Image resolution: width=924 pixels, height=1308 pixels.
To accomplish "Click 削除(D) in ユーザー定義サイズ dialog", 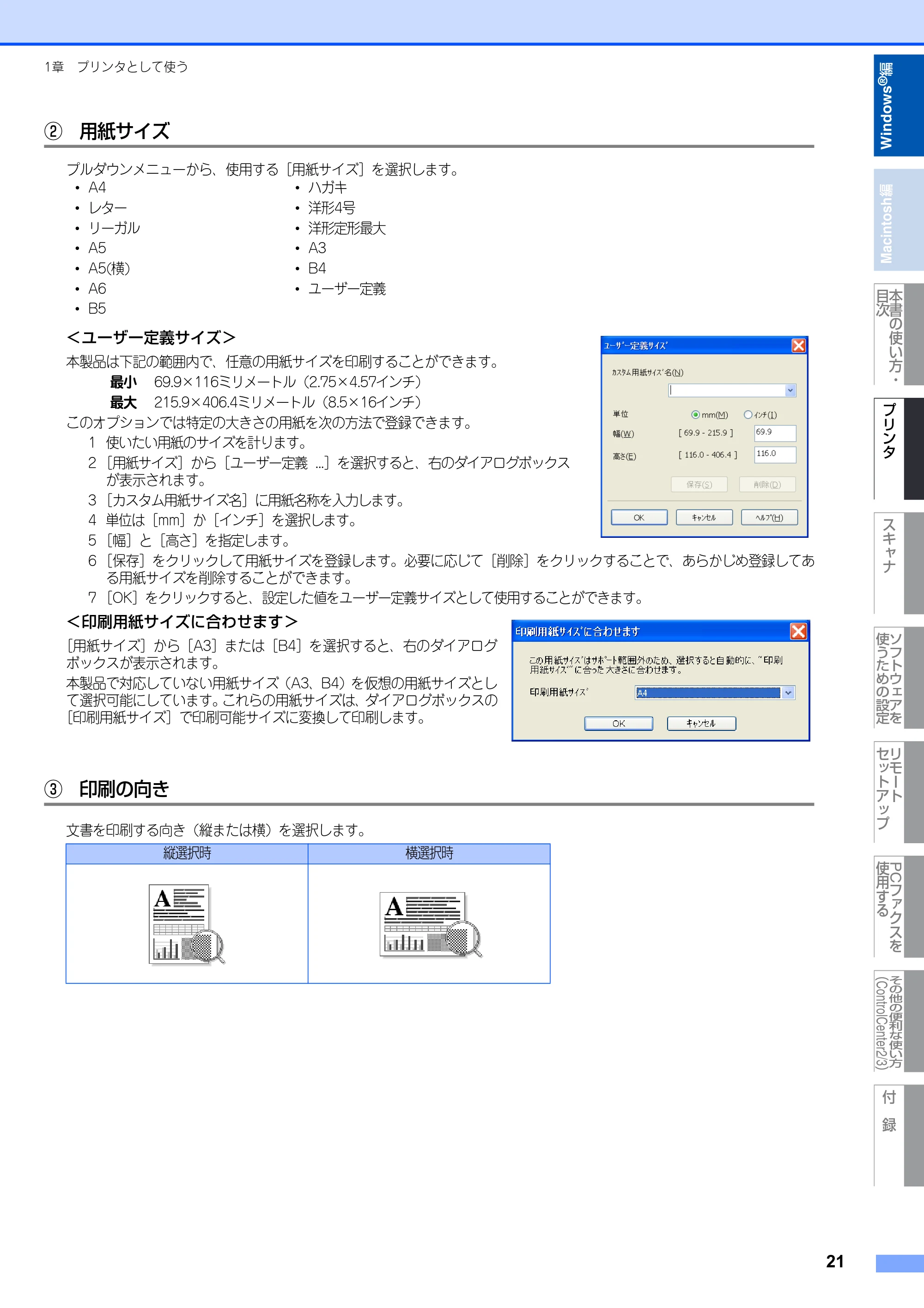I will click(767, 484).
